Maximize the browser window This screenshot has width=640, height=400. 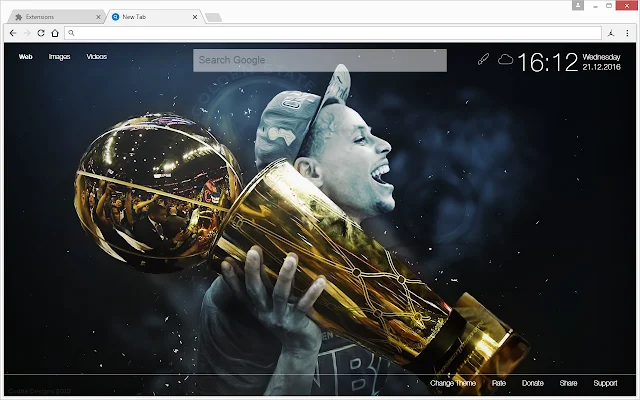coord(609,6)
